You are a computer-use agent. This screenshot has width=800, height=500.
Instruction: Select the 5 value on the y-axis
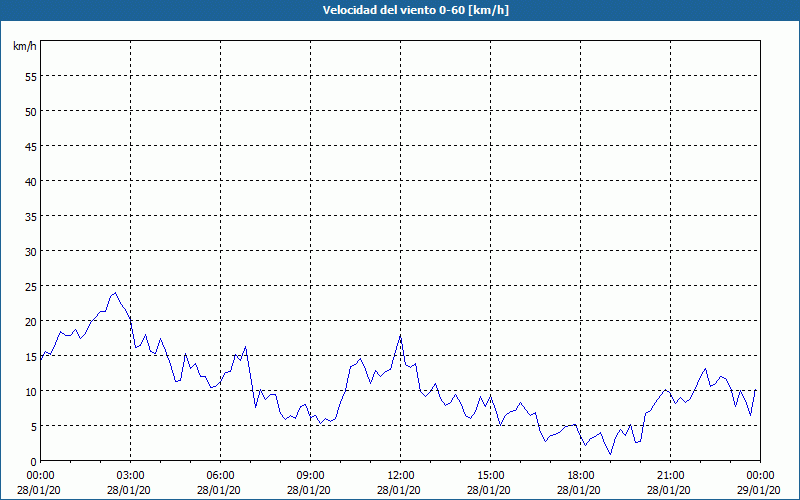point(34,427)
